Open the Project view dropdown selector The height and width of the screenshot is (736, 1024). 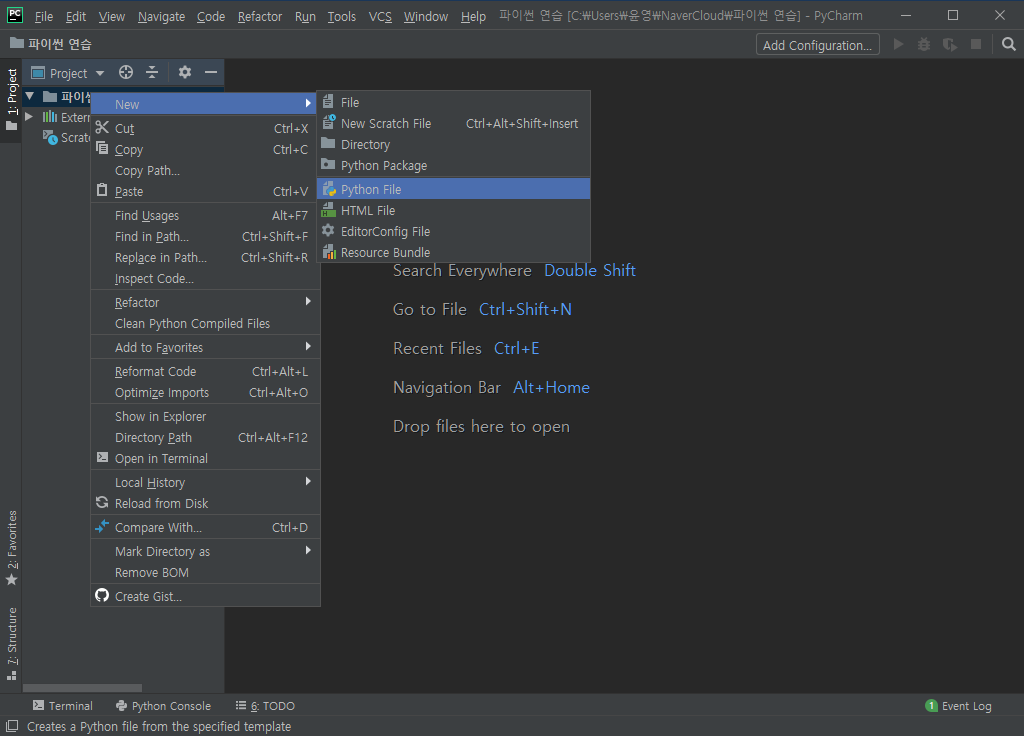point(68,73)
